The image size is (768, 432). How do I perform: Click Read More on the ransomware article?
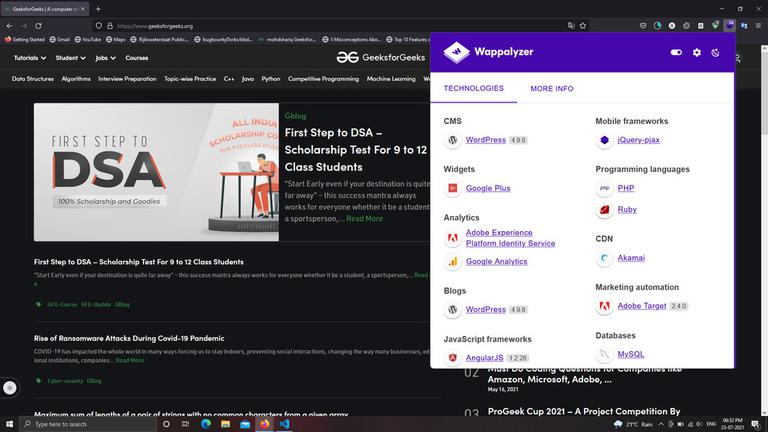[x=130, y=360]
